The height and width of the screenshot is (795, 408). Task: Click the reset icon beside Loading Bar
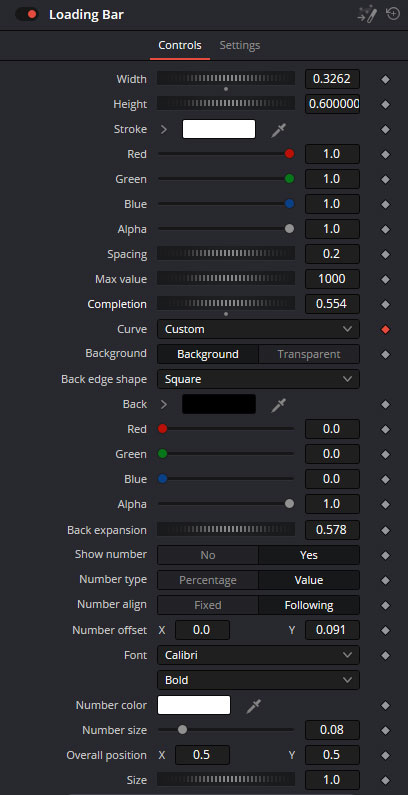click(x=393, y=14)
